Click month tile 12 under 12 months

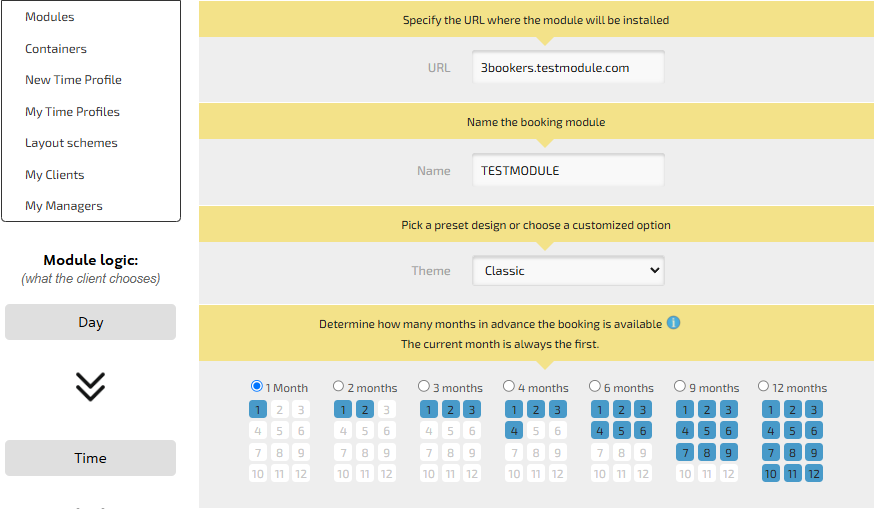tap(814, 474)
